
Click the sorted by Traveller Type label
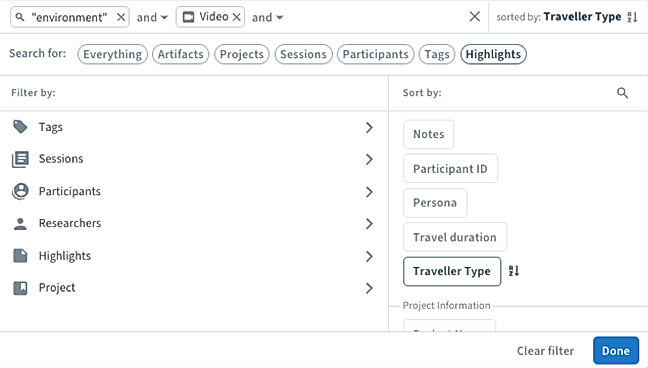(559, 17)
